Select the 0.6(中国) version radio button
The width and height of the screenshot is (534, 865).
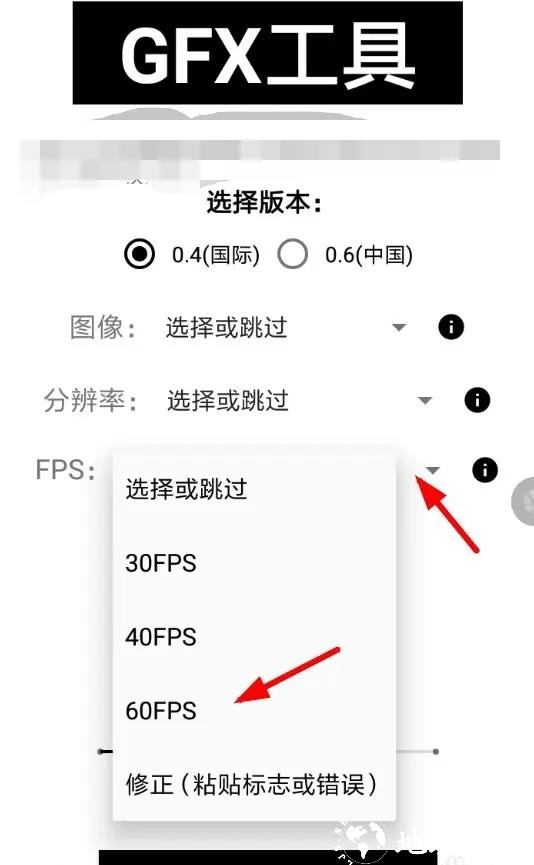(292, 254)
